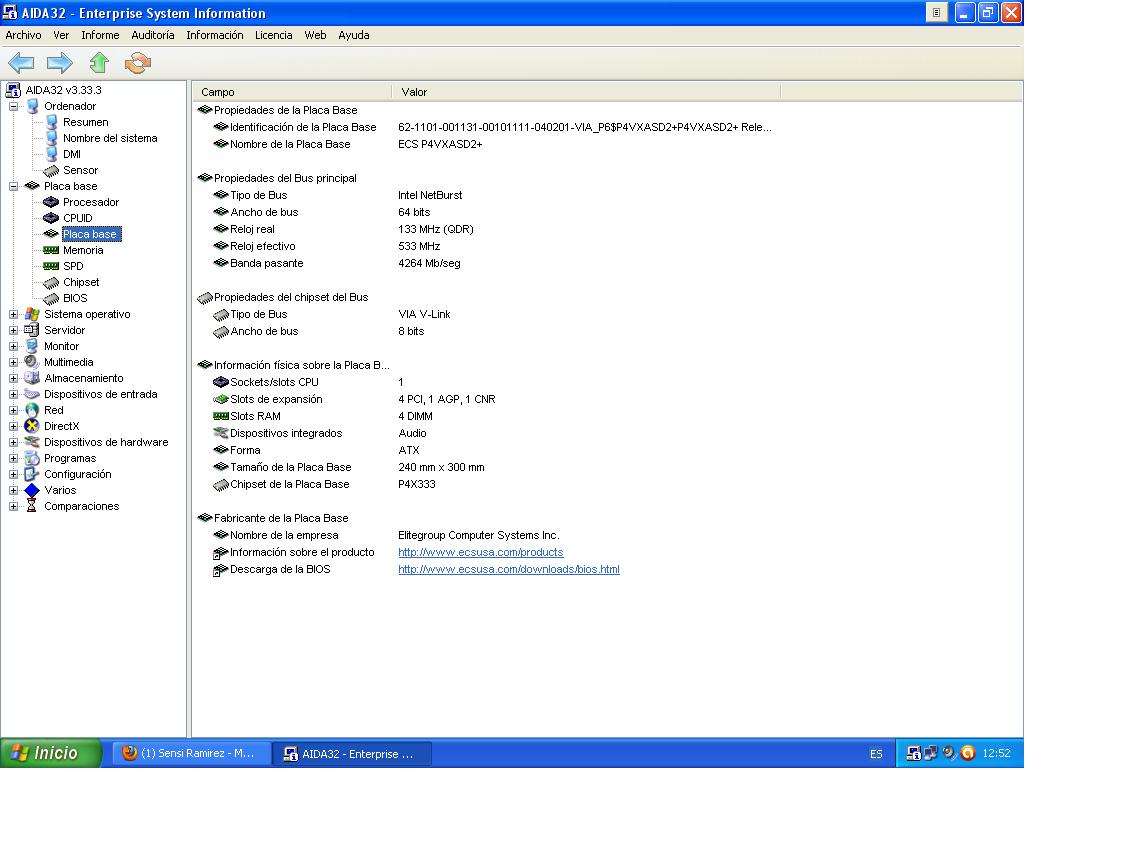Select the Chipset icon in tree

pyautogui.click(x=51, y=283)
